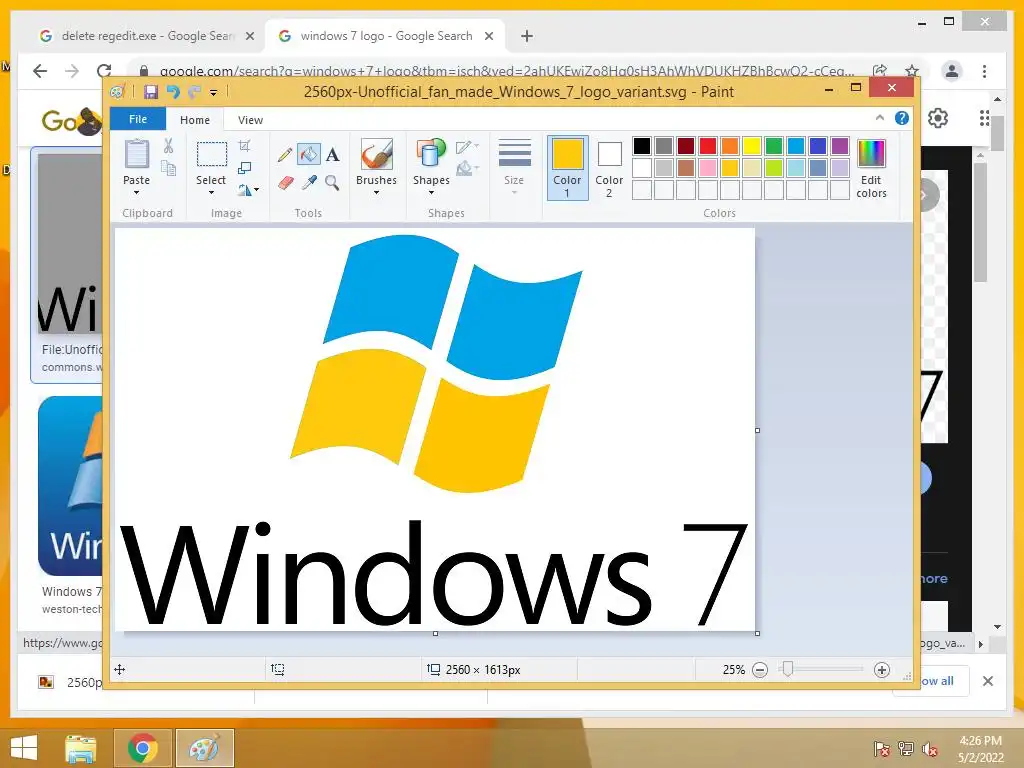Expand the Brushes dropdown arrow
1024x768 pixels.
(x=377, y=193)
